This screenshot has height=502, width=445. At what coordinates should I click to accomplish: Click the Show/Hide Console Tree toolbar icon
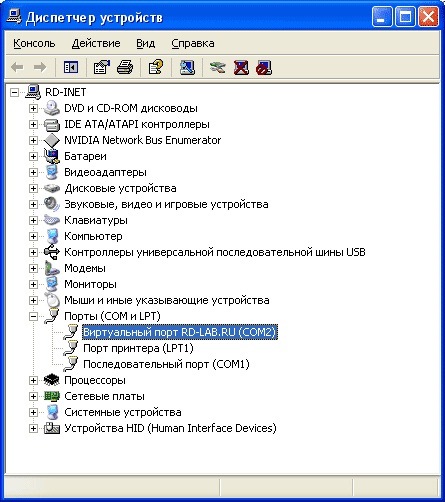[x=71, y=67]
